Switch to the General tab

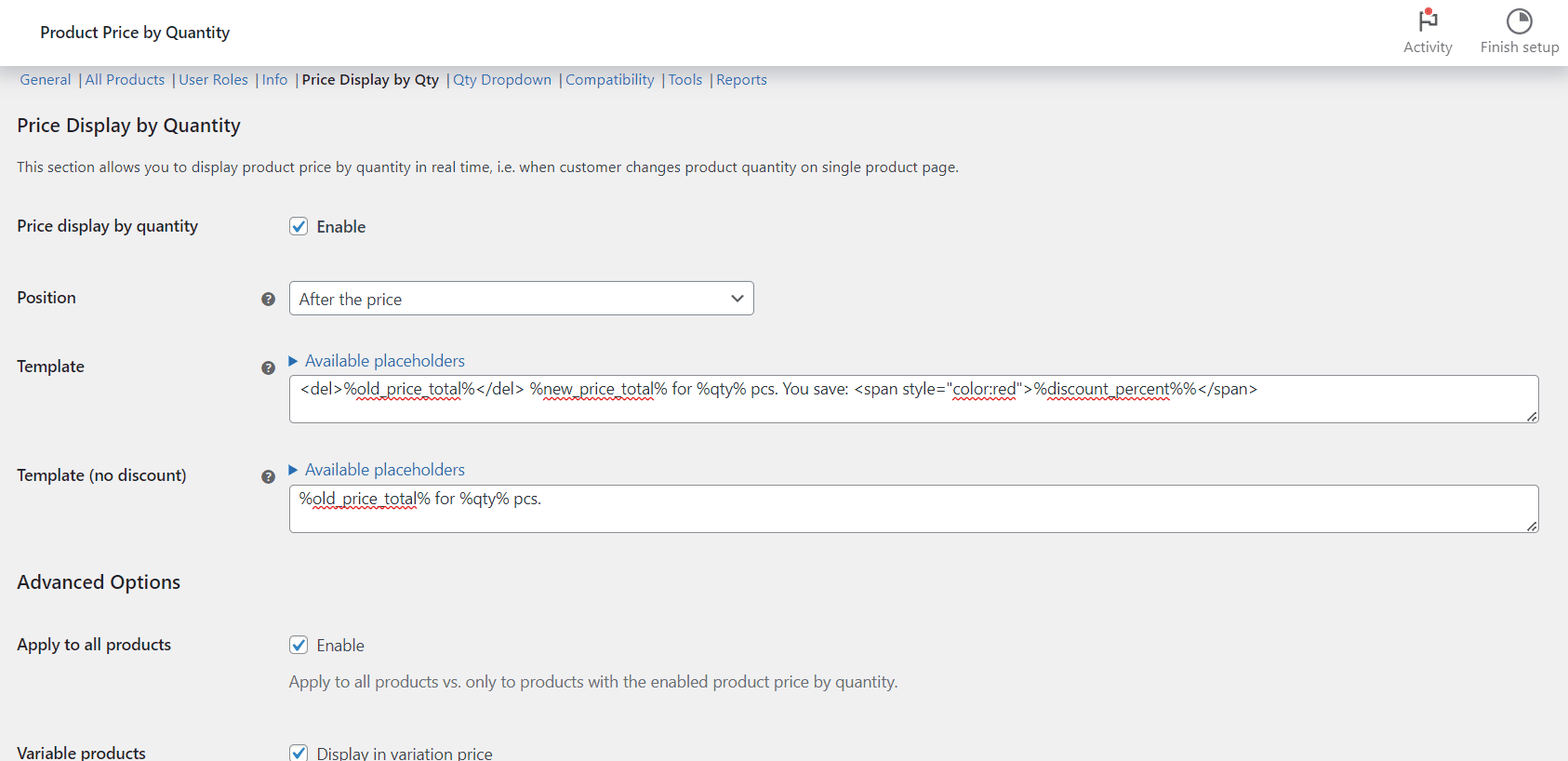(x=46, y=80)
